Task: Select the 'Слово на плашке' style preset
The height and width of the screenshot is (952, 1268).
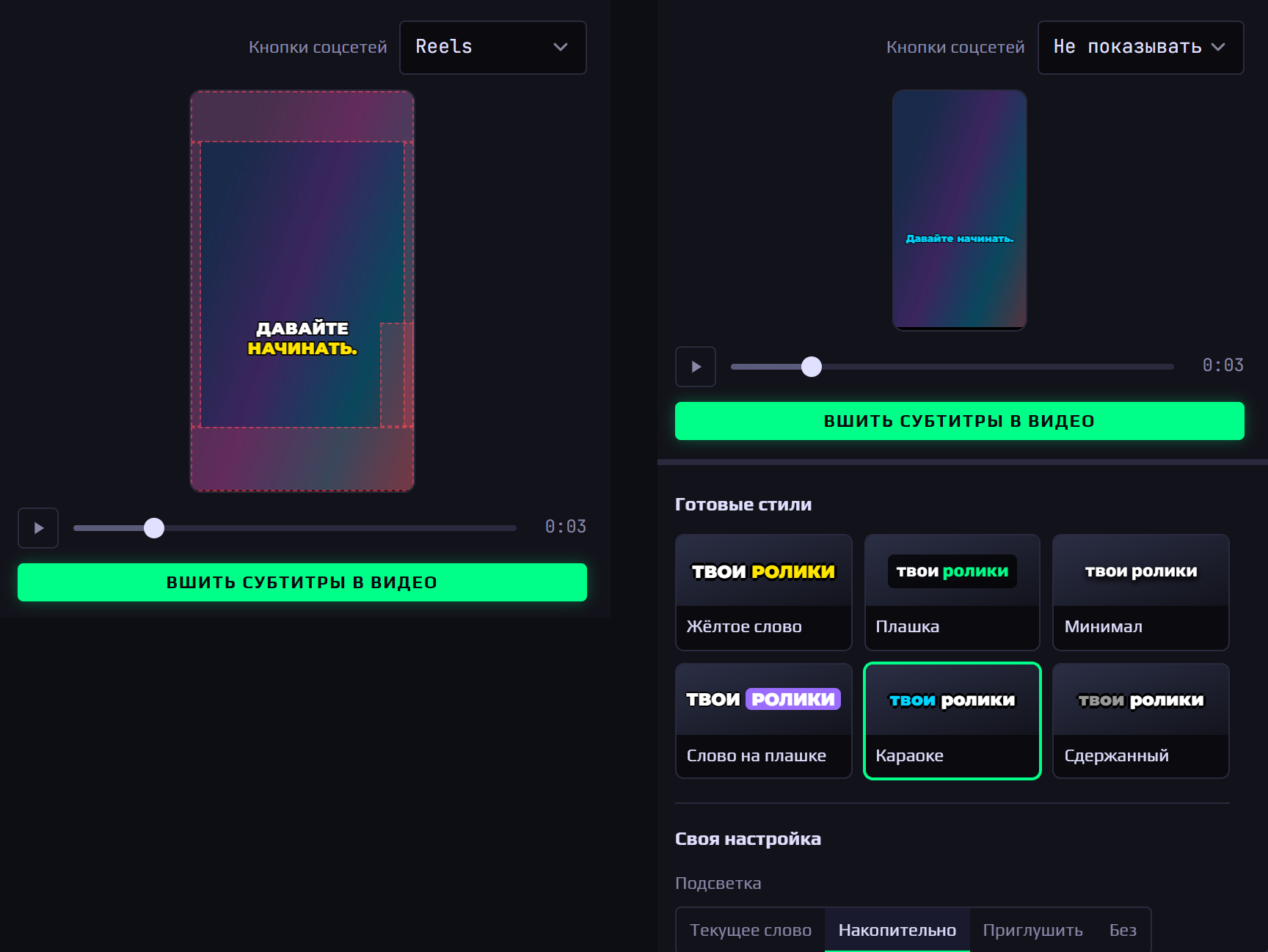Action: click(x=764, y=721)
